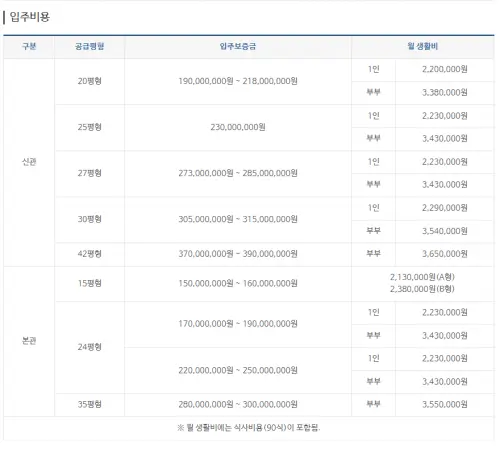Viewport: 500px width, 450px height.
Task: Select the 15평형 row label
Action: click(89, 283)
